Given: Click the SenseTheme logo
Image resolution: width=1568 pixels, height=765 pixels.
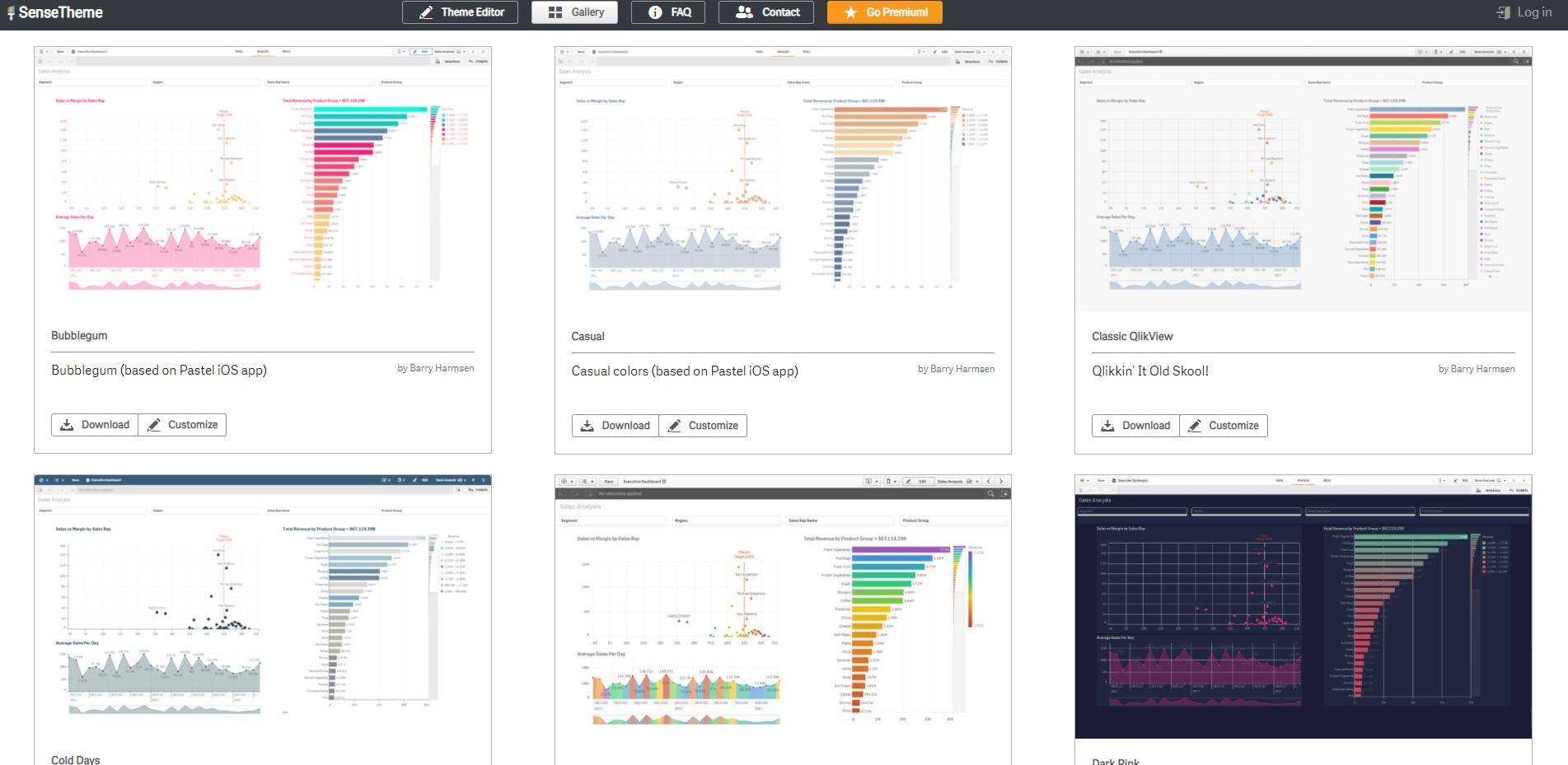Looking at the screenshot, I should (54, 12).
